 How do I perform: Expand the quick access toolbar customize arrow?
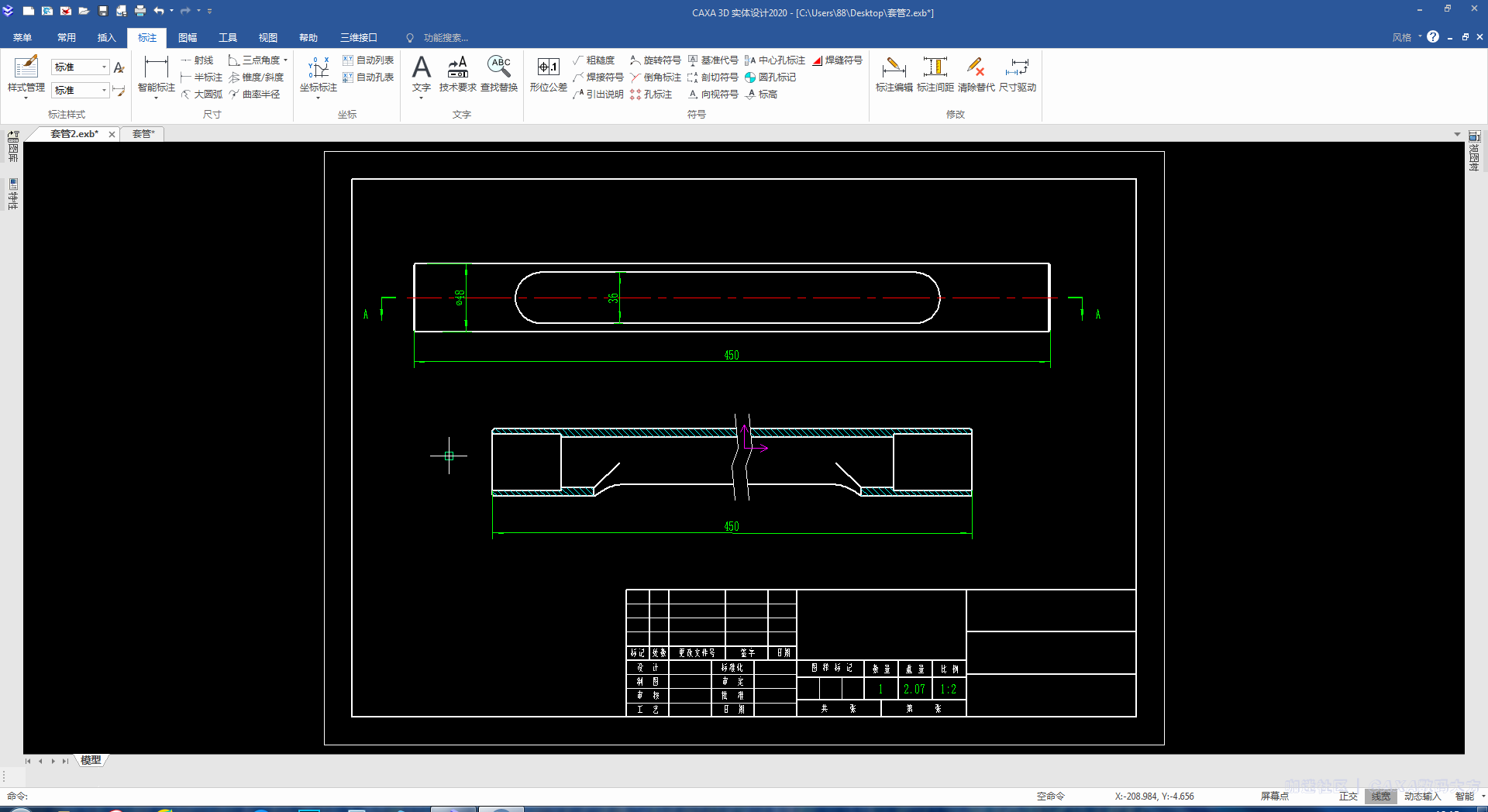pyautogui.click(x=210, y=11)
